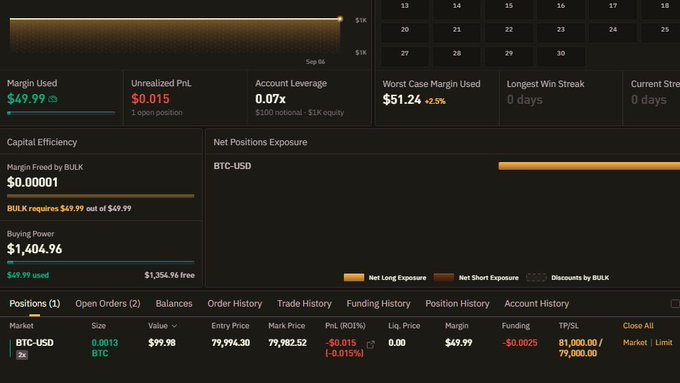Click the Entry Price column header
This screenshot has width=680, height=383.
tap(230, 326)
